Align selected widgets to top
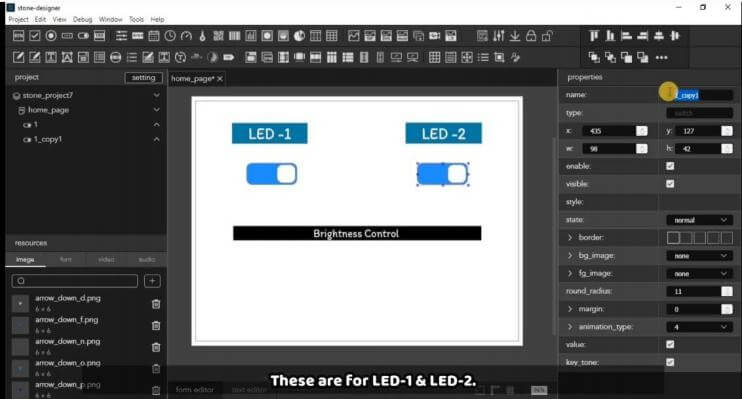742x399 pixels. point(594,36)
